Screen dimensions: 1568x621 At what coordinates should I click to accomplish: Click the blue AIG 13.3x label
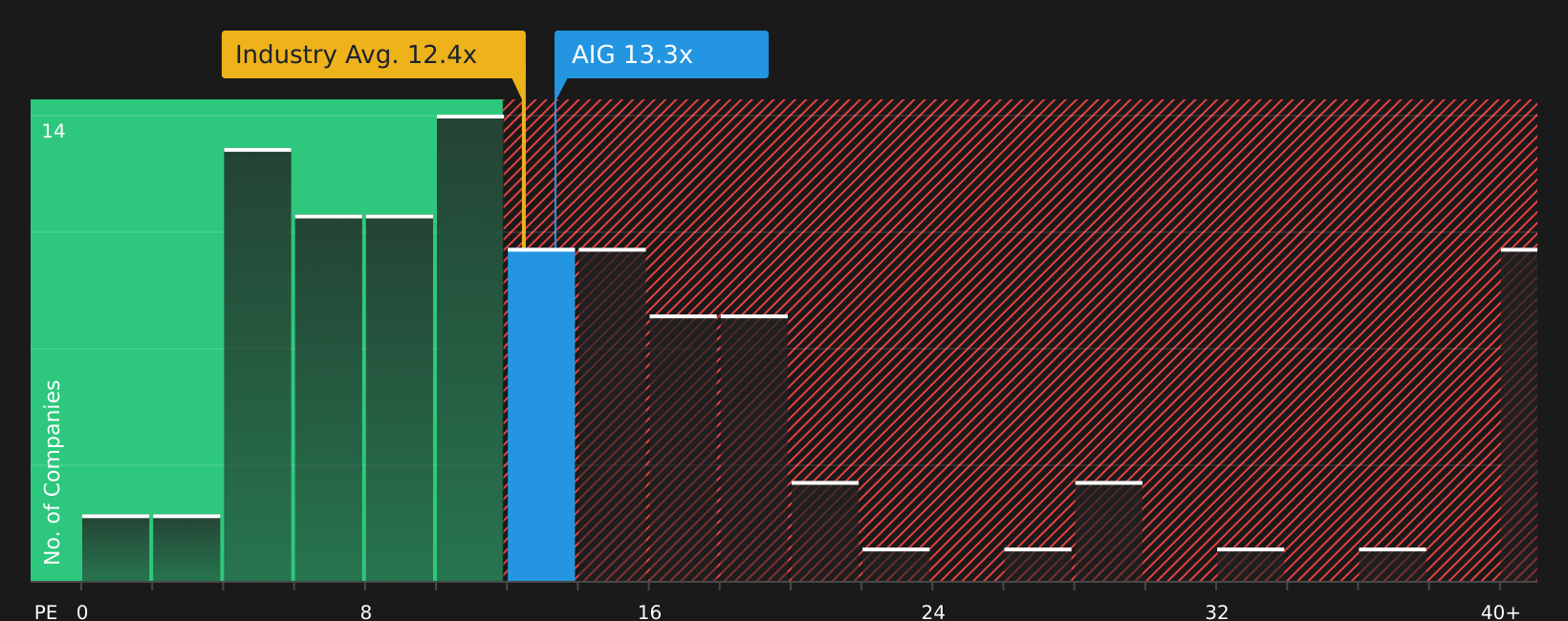click(662, 54)
